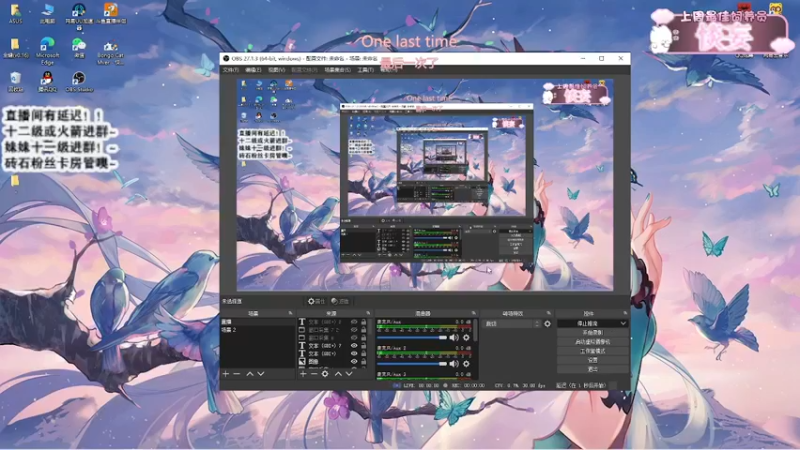Open transition properties gear icon

[547, 323]
